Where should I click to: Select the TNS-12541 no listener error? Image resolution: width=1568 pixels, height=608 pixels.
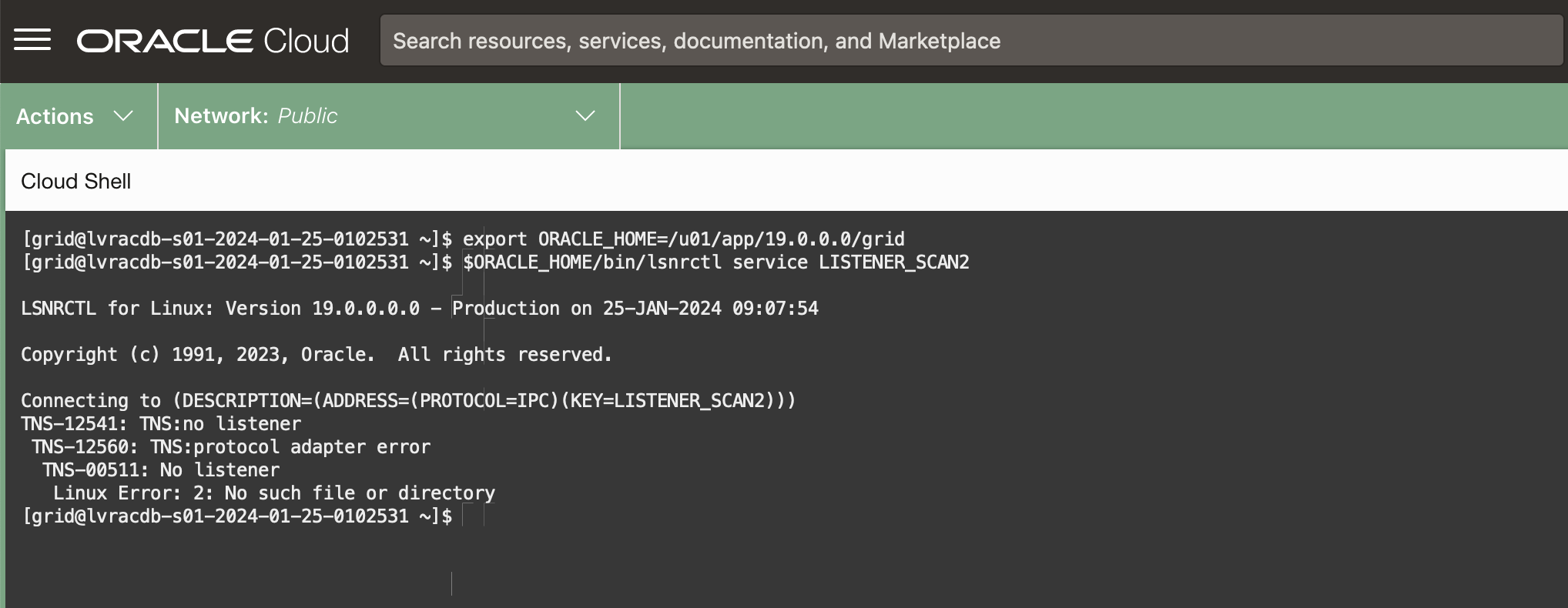tap(161, 424)
